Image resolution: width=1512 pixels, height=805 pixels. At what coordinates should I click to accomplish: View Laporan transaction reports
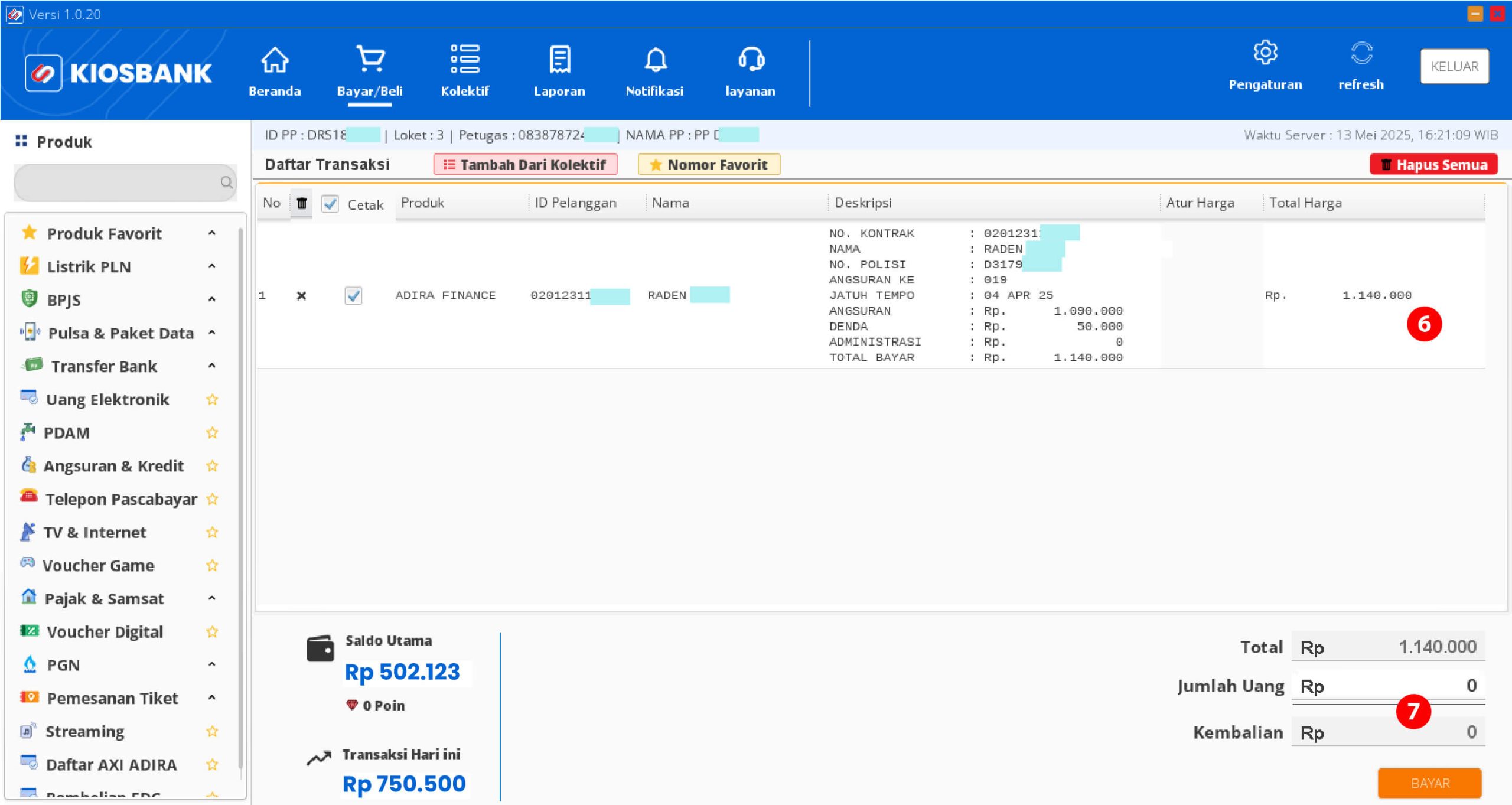tap(559, 71)
